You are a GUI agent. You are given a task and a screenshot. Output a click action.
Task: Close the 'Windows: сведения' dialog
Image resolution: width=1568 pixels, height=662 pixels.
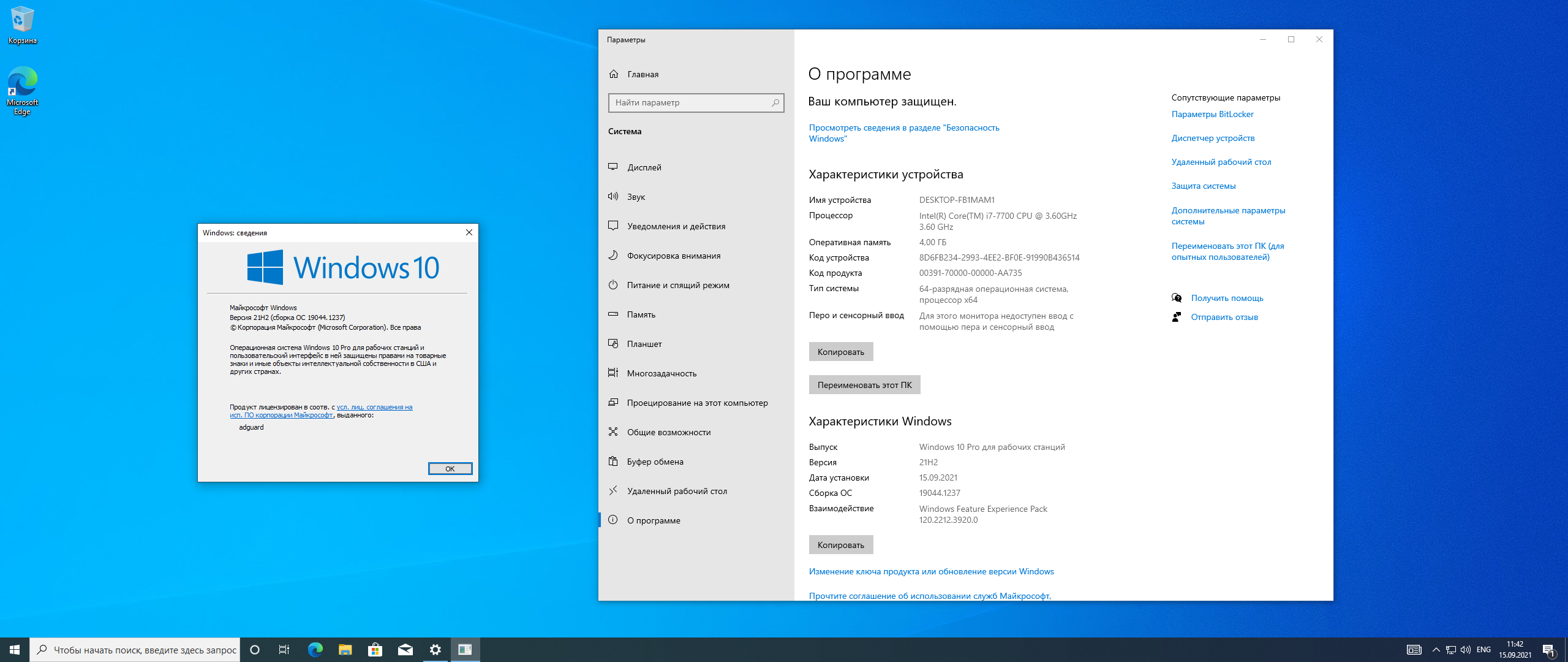(469, 232)
